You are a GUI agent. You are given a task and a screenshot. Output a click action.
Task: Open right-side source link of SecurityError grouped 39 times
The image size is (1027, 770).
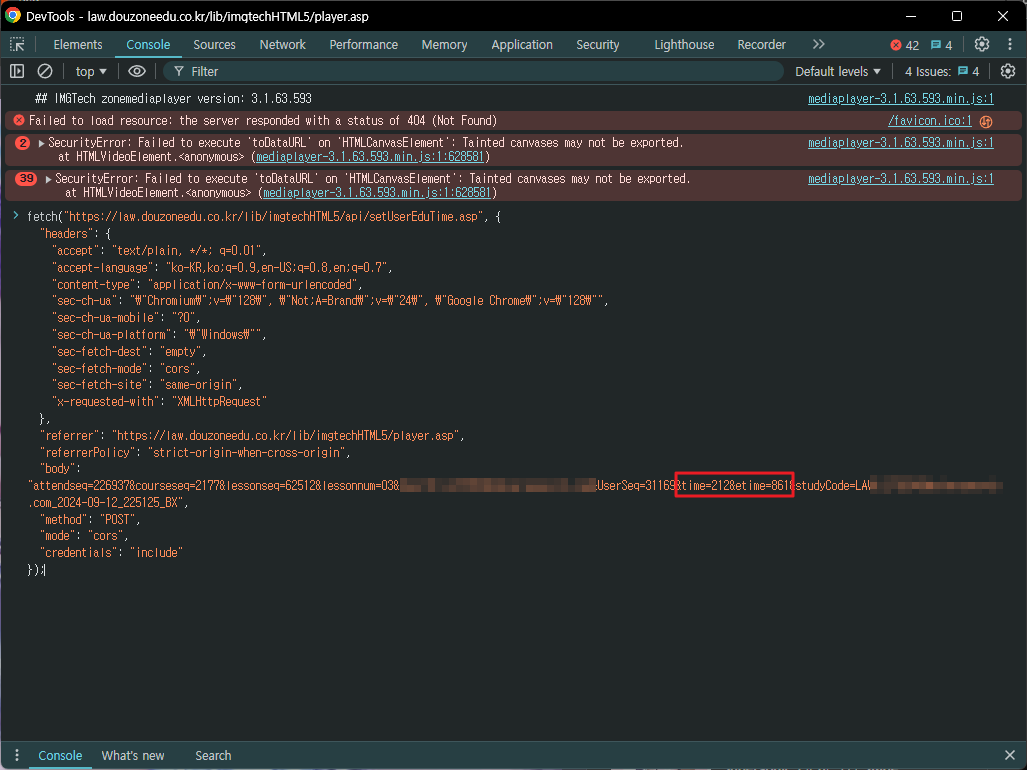901,179
